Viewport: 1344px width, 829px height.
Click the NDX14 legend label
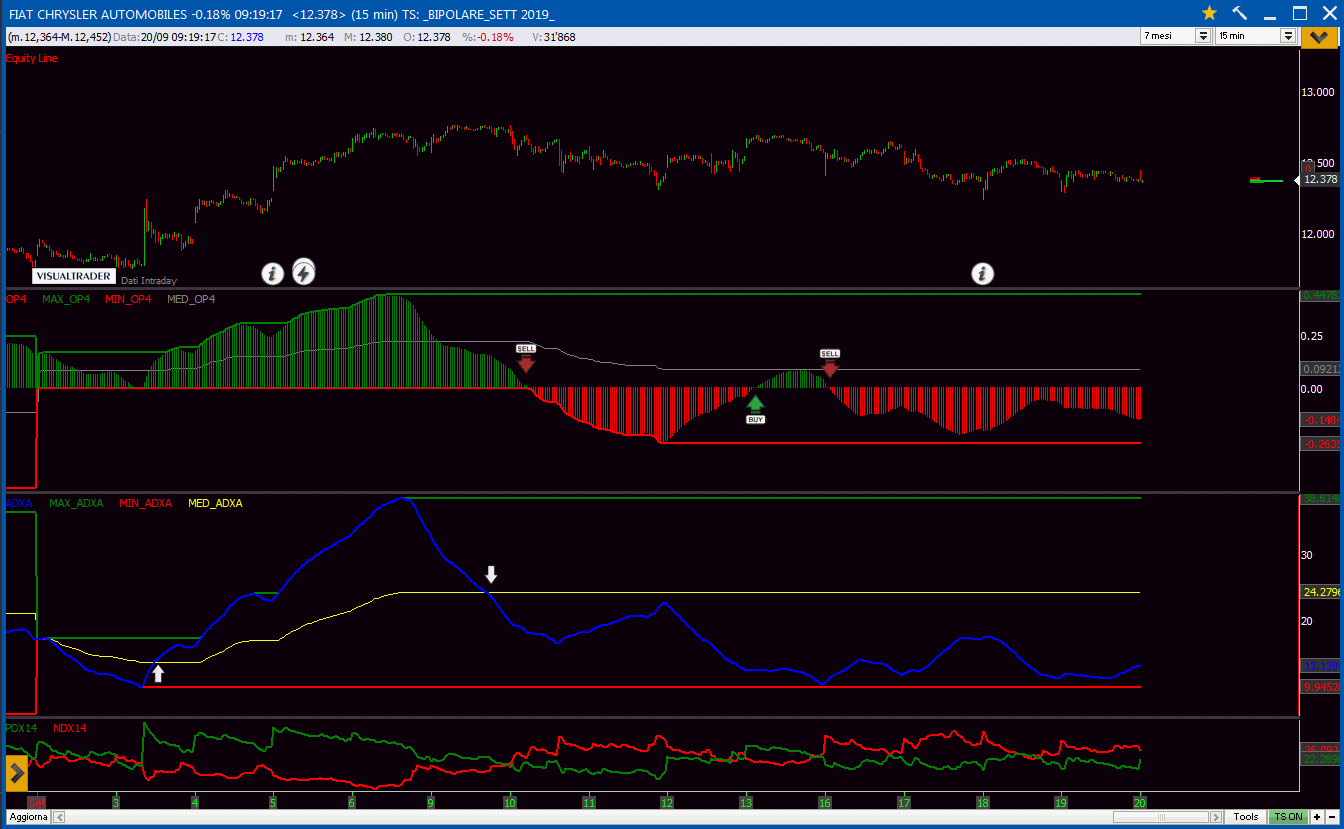pos(70,728)
